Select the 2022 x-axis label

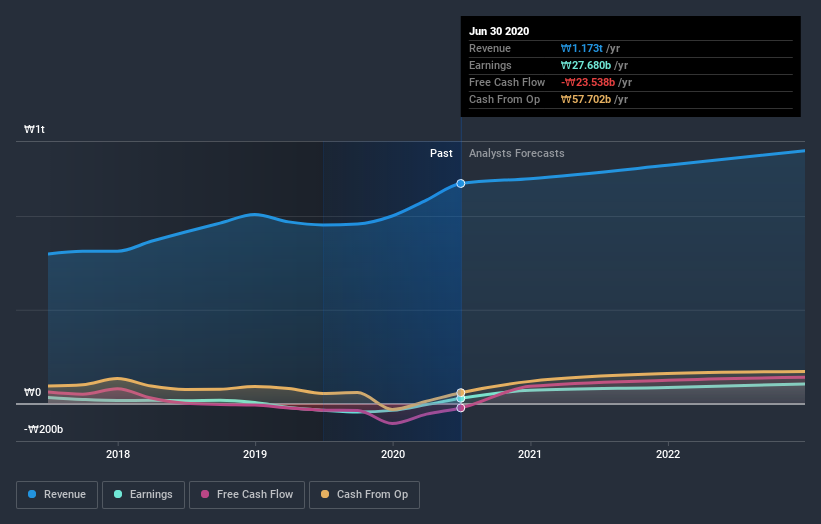click(x=668, y=454)
